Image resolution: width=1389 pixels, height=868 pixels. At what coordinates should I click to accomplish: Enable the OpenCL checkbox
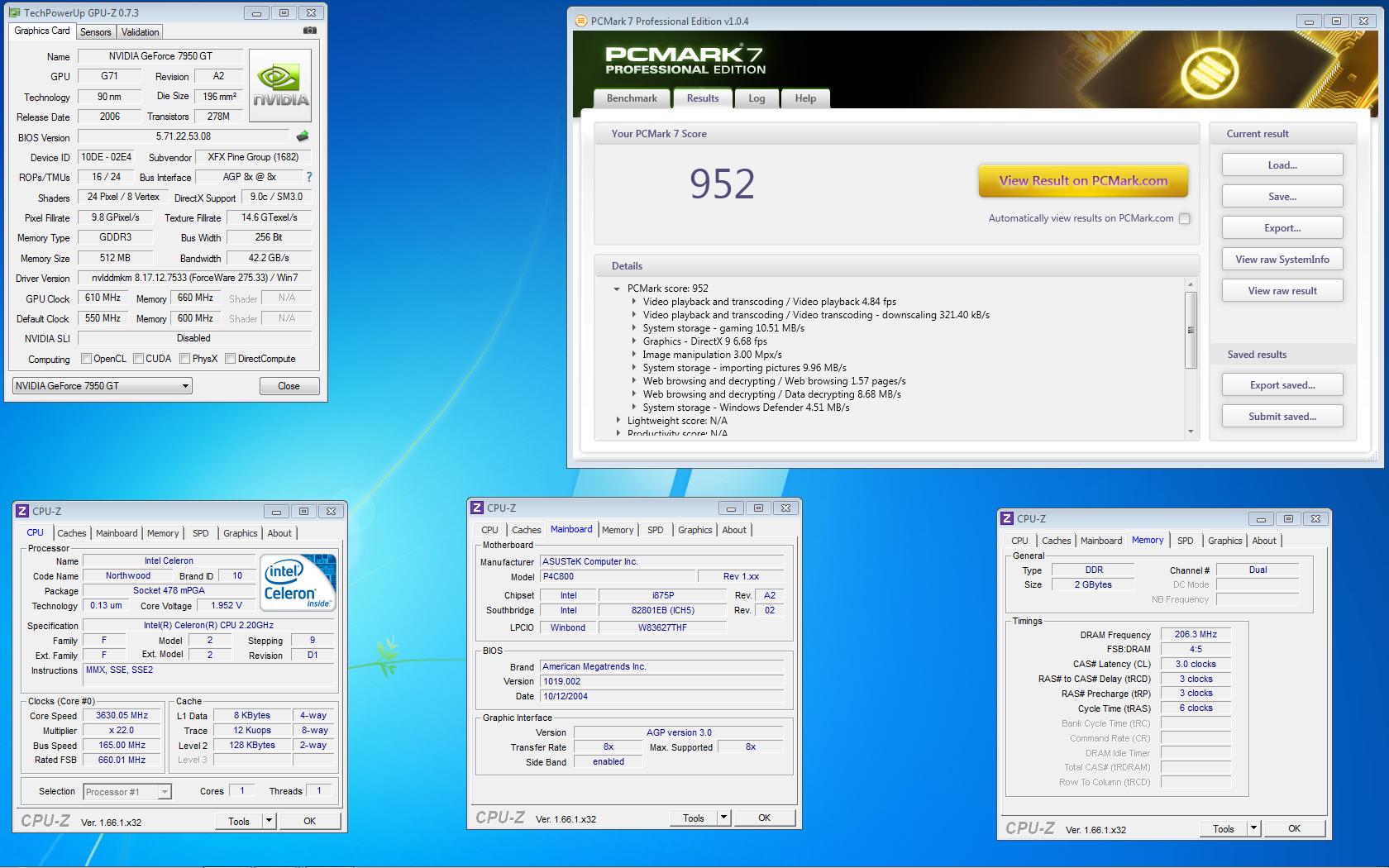[x=86, y=359]
